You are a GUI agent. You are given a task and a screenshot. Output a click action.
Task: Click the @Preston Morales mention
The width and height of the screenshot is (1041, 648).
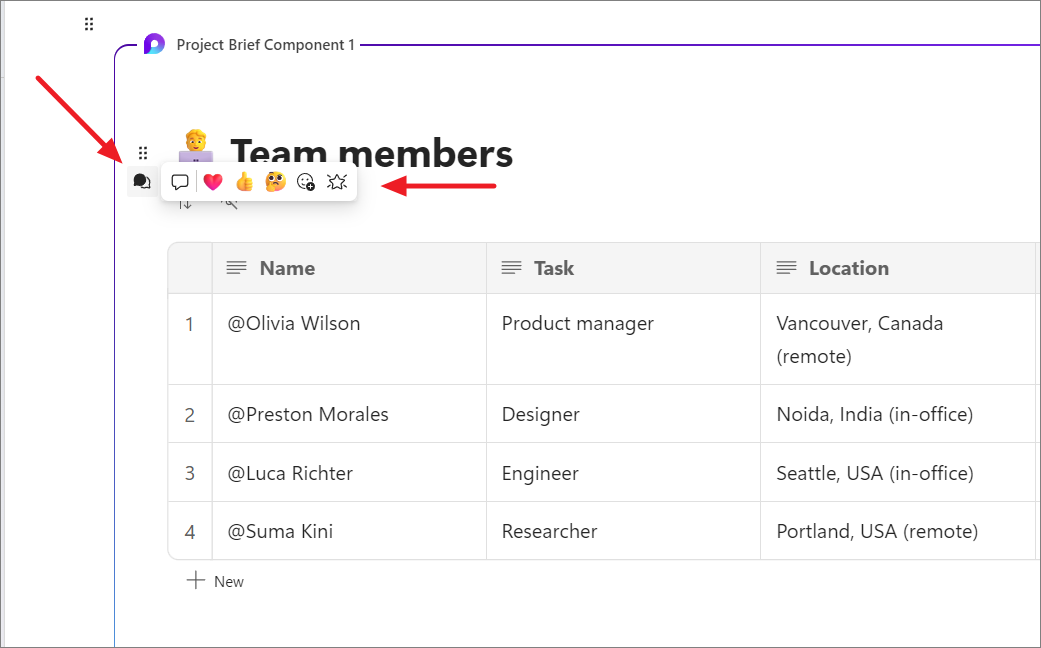click(x=308, y=414)
